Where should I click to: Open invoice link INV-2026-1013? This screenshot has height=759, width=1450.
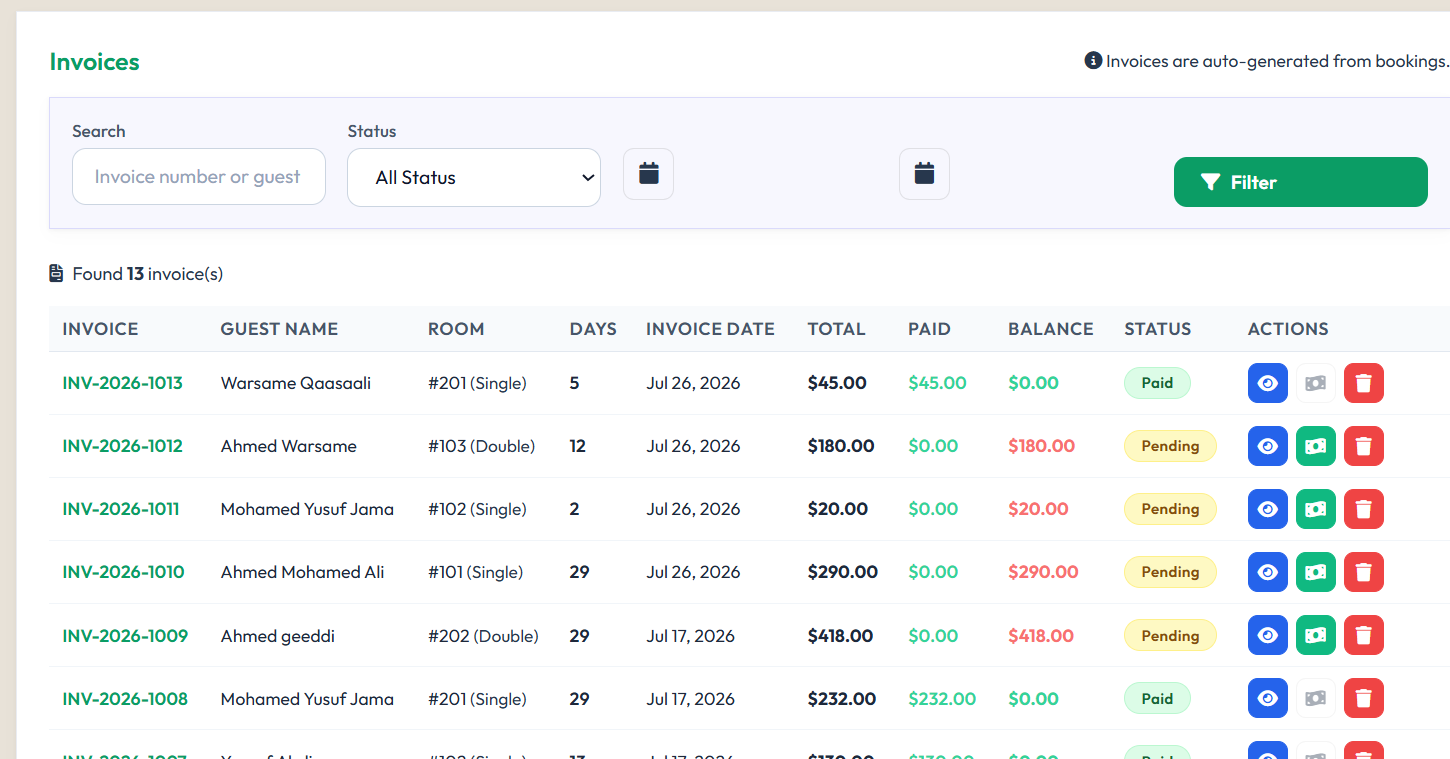click(123, 383)
